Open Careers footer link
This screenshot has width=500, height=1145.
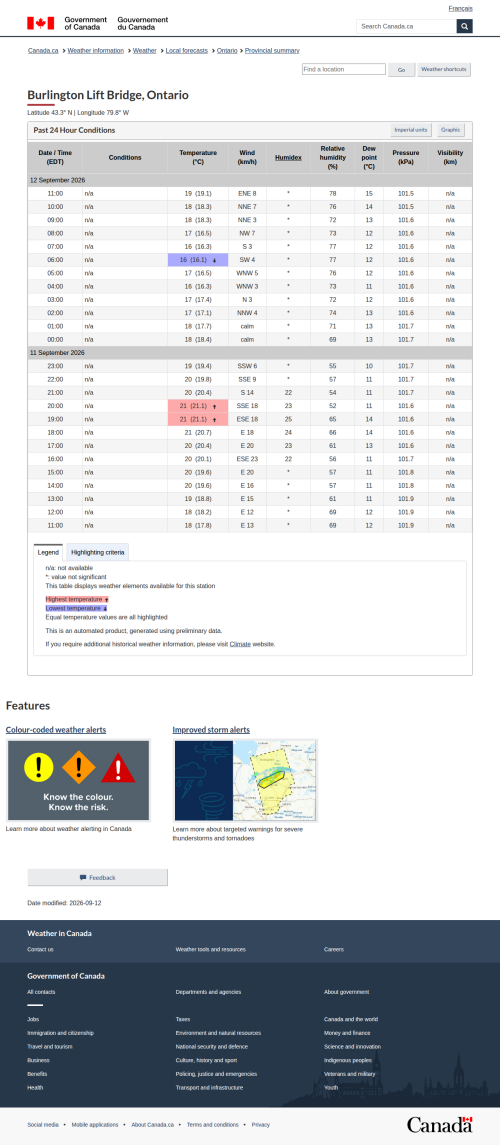point(334,949)
